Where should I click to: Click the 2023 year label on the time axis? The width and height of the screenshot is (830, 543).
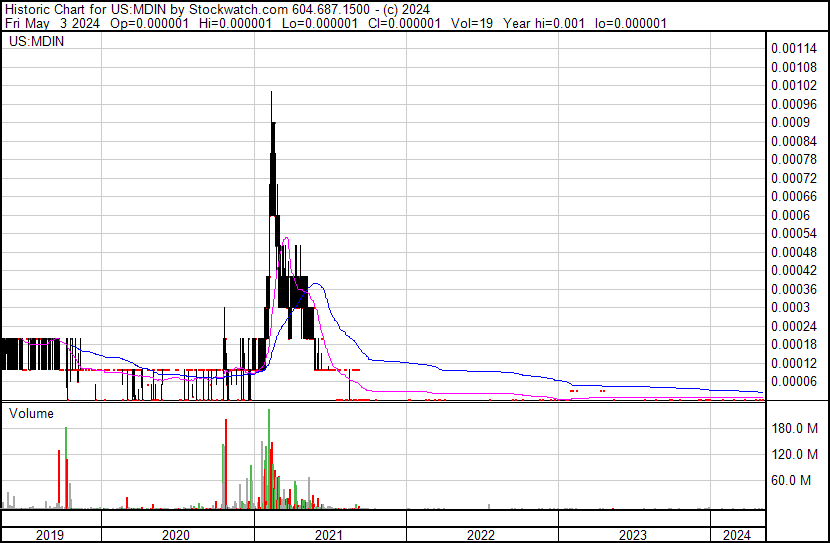633,535
